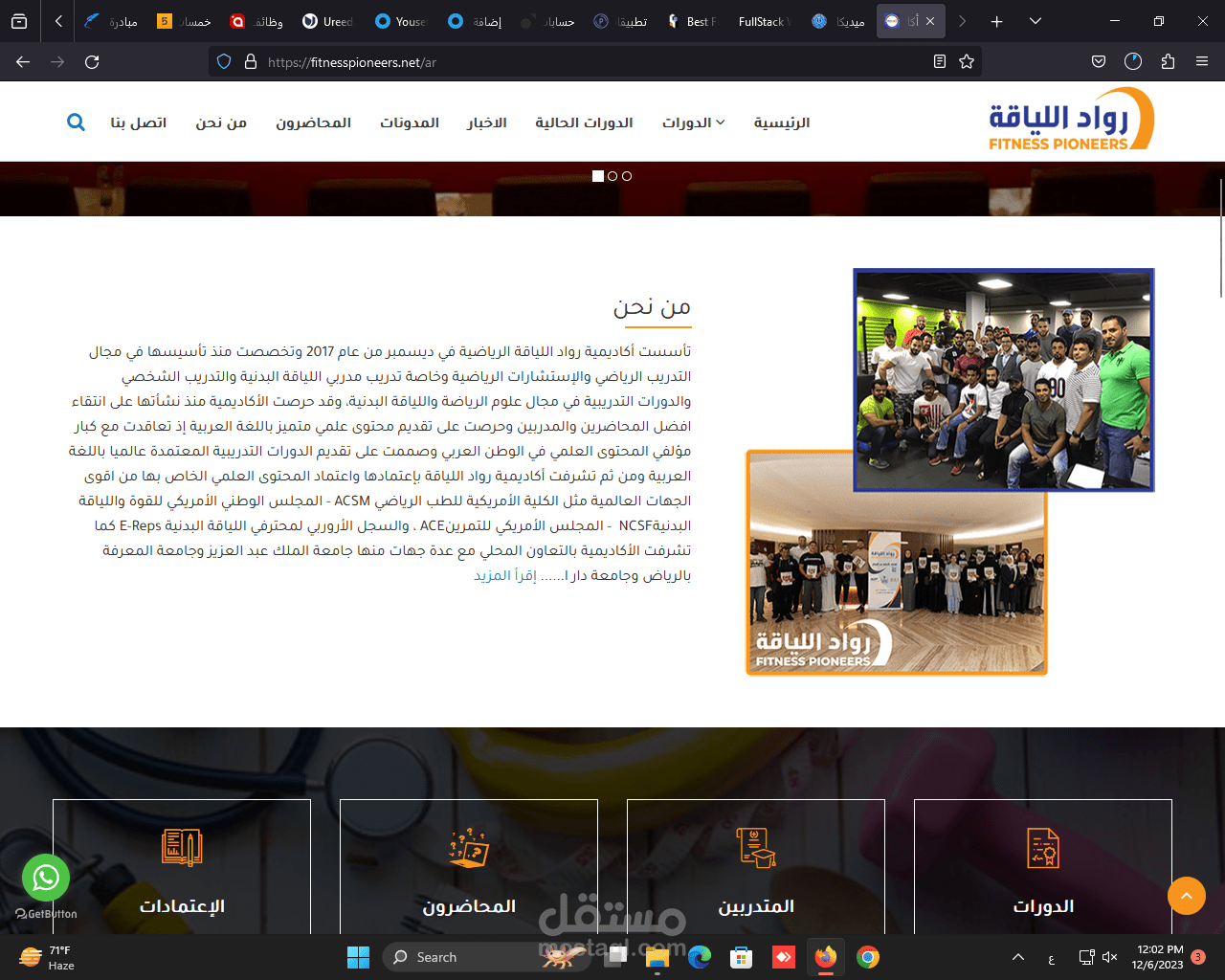
Task: Click the Fitness Pioneers logo in header
Action: pos(1071,120)
